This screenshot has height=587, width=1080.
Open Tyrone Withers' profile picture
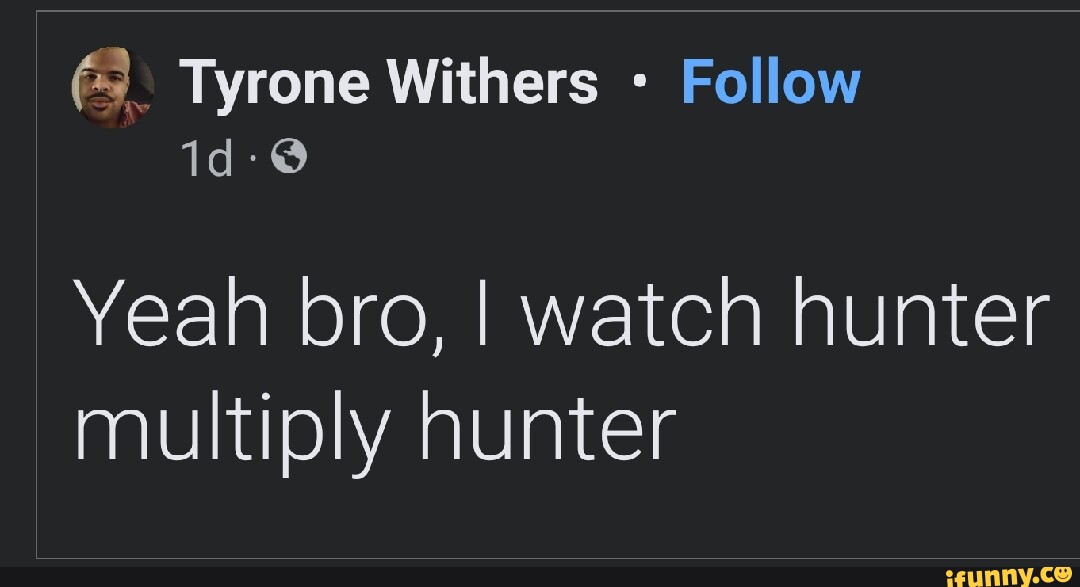click(112, 88)
